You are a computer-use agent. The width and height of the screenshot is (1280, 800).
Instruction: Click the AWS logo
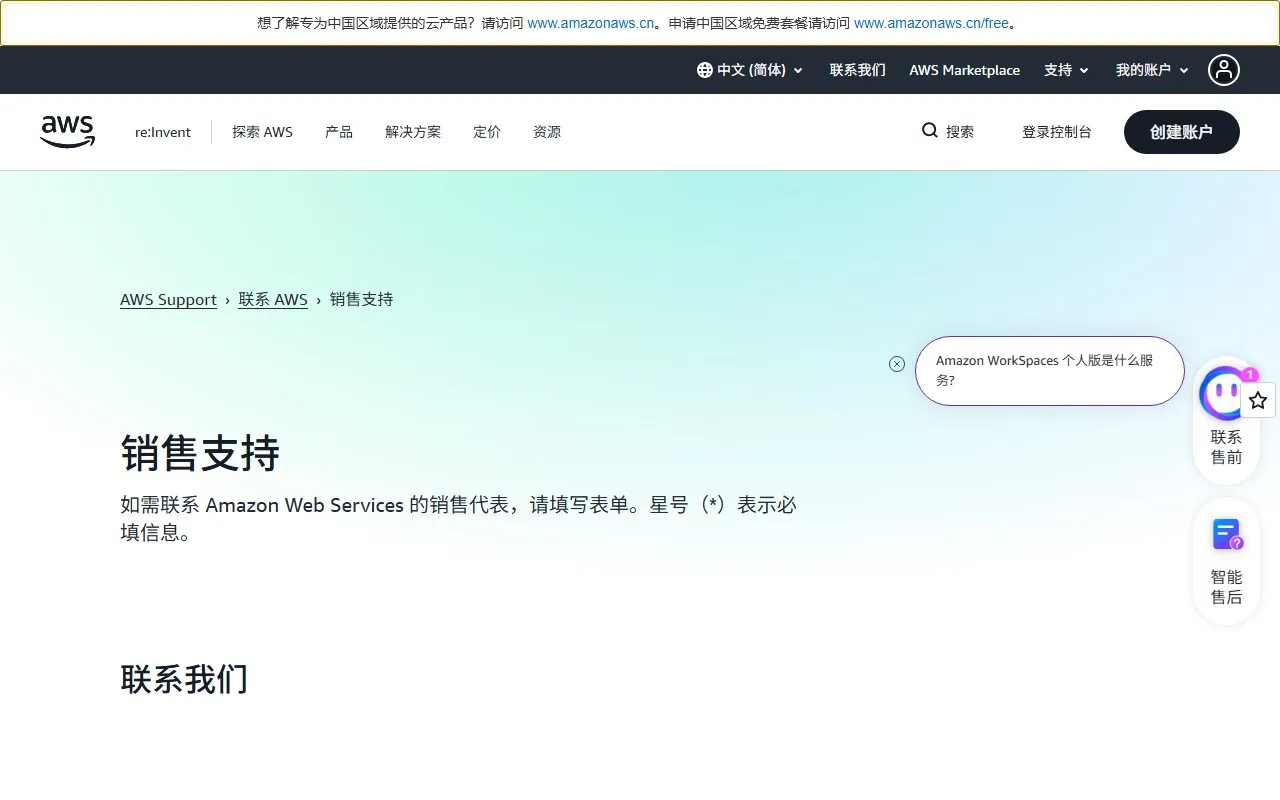pyautogui.click(x=67, y=131)
